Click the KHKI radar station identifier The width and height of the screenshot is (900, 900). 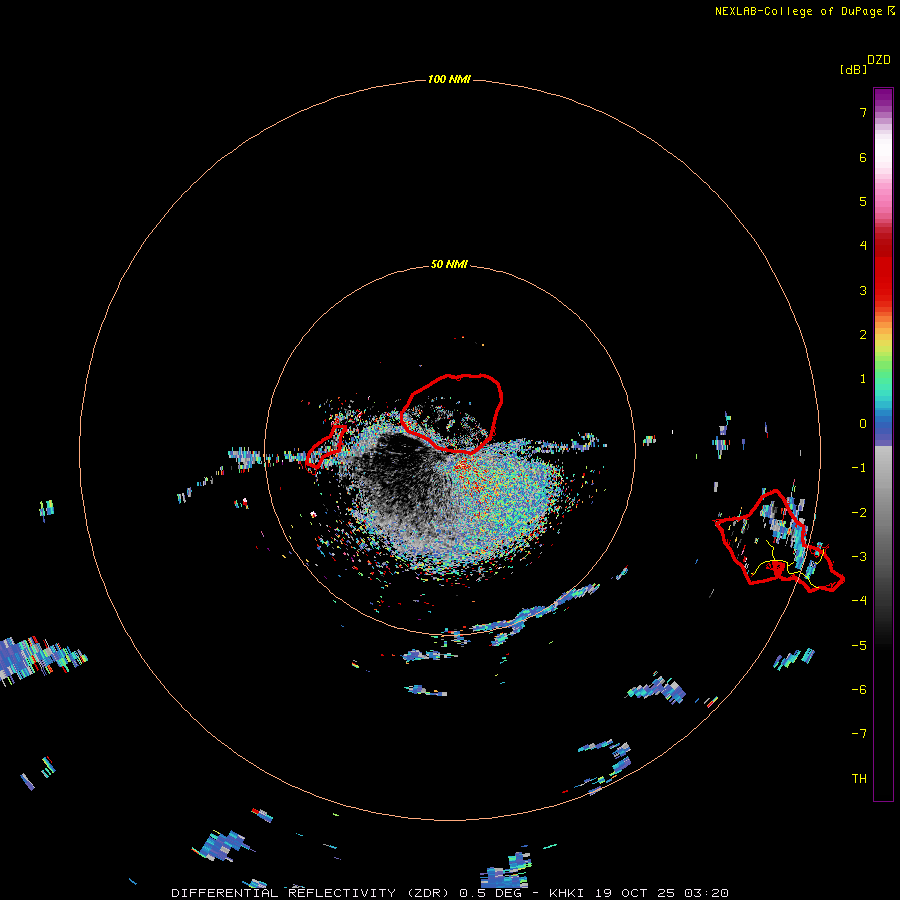point(569,893)
